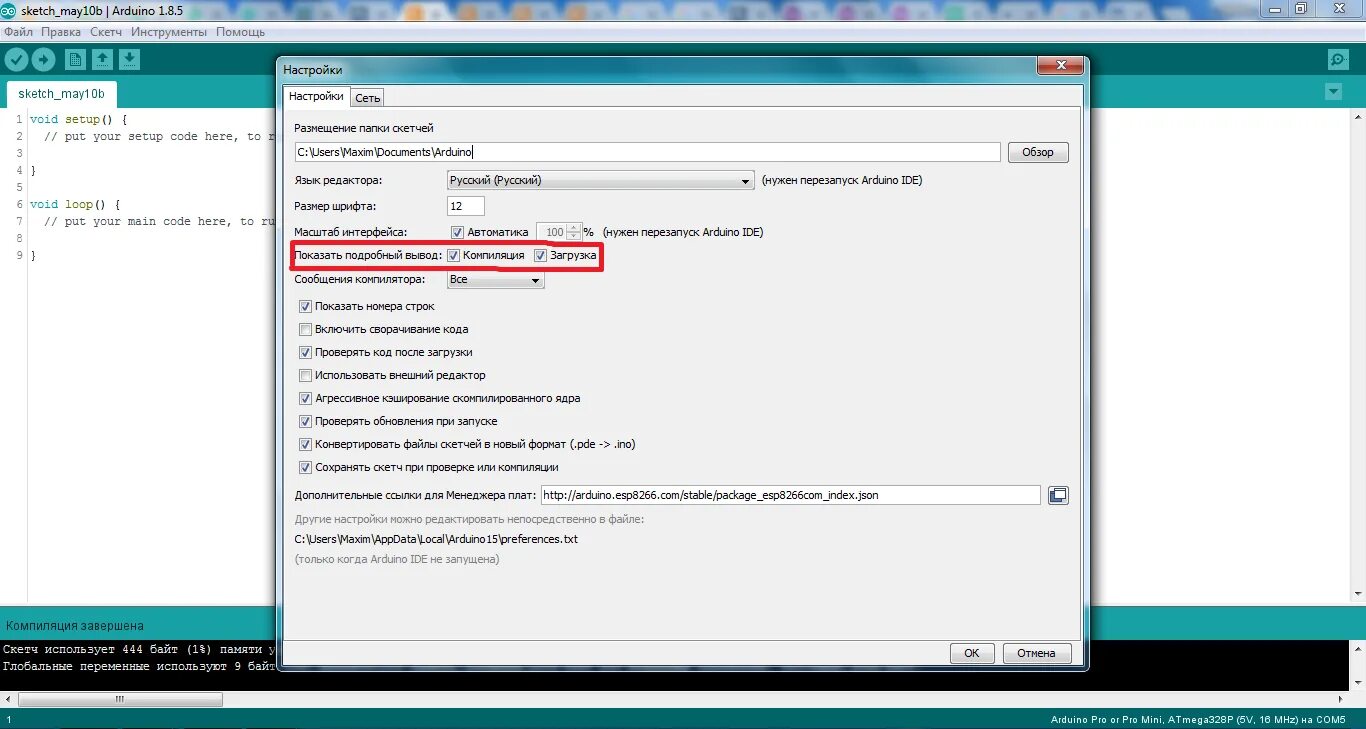
Task: Open the Правка menu
Action: pos(61,32)
